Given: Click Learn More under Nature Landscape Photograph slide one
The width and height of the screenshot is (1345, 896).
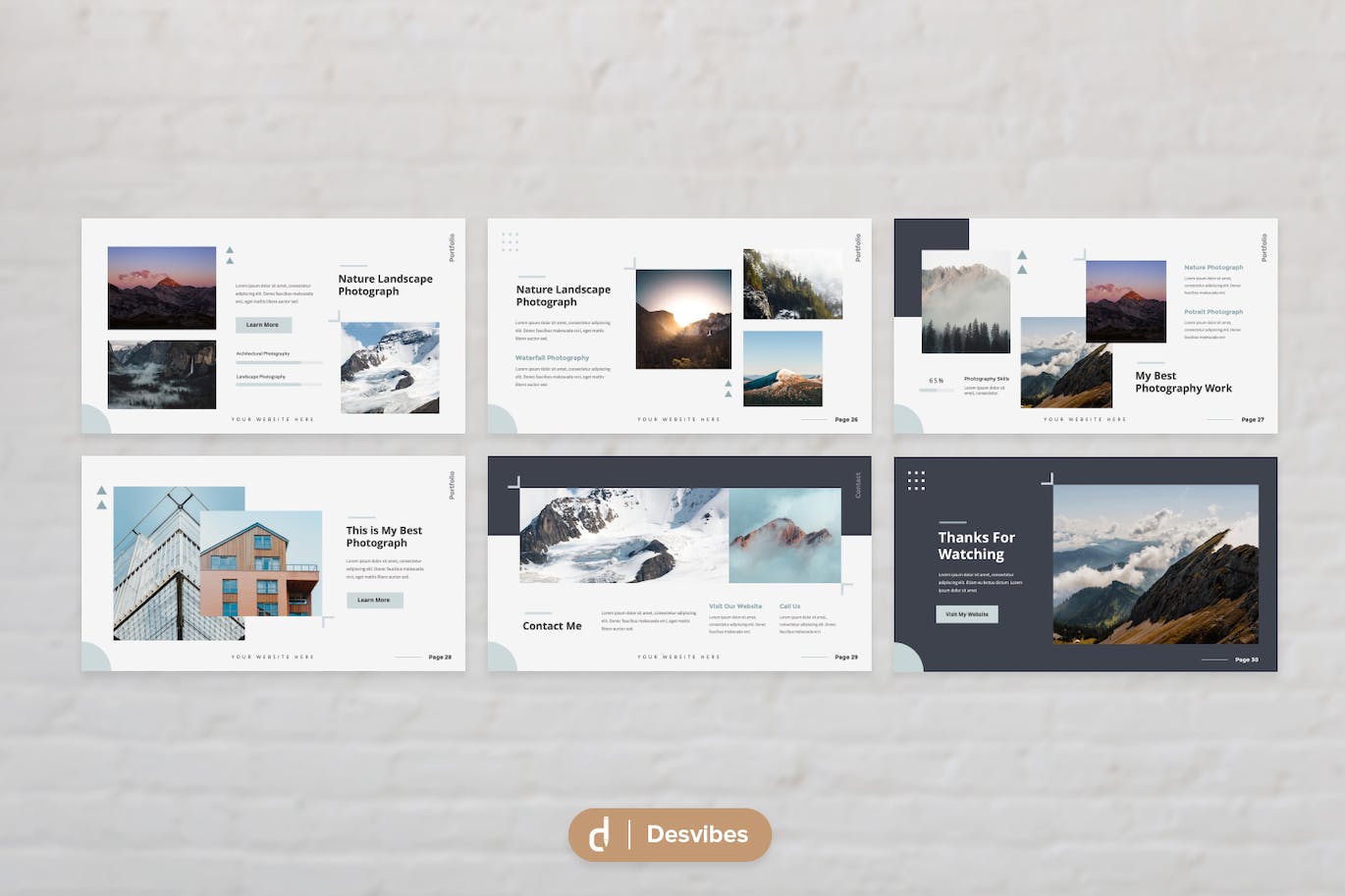Looking at the screenshot, I should (x=263, y=325).
